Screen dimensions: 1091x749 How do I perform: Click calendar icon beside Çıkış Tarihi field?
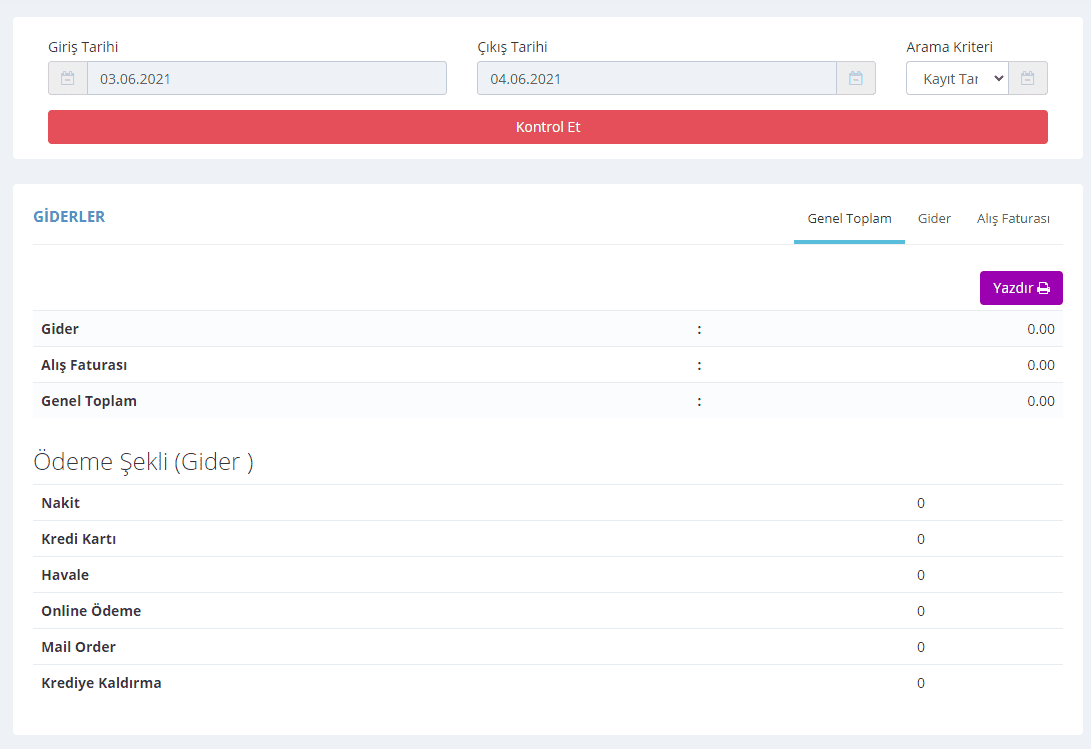click(x=856, y=79)
